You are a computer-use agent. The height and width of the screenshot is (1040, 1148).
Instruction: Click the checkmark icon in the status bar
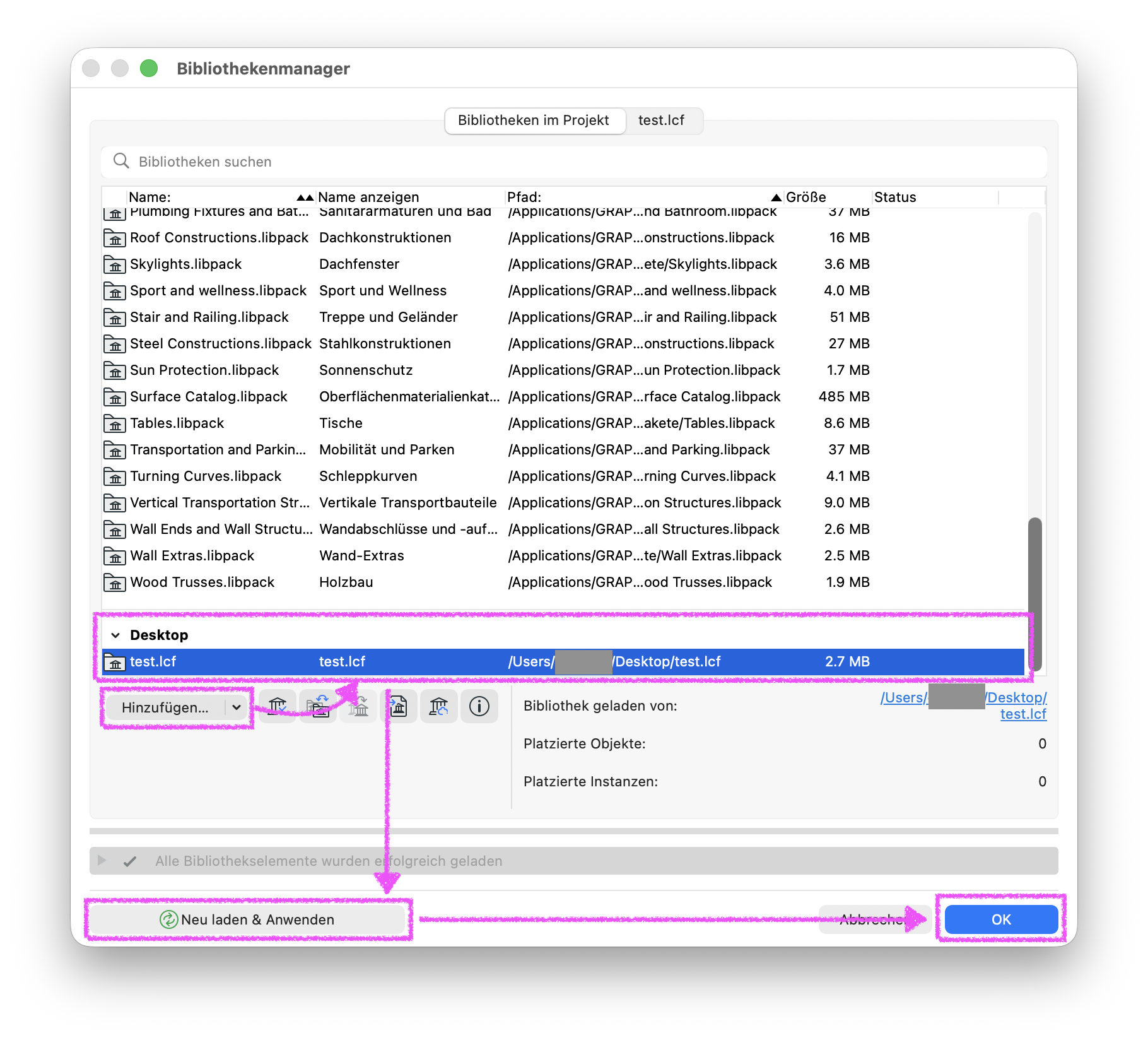coord(130,861)
